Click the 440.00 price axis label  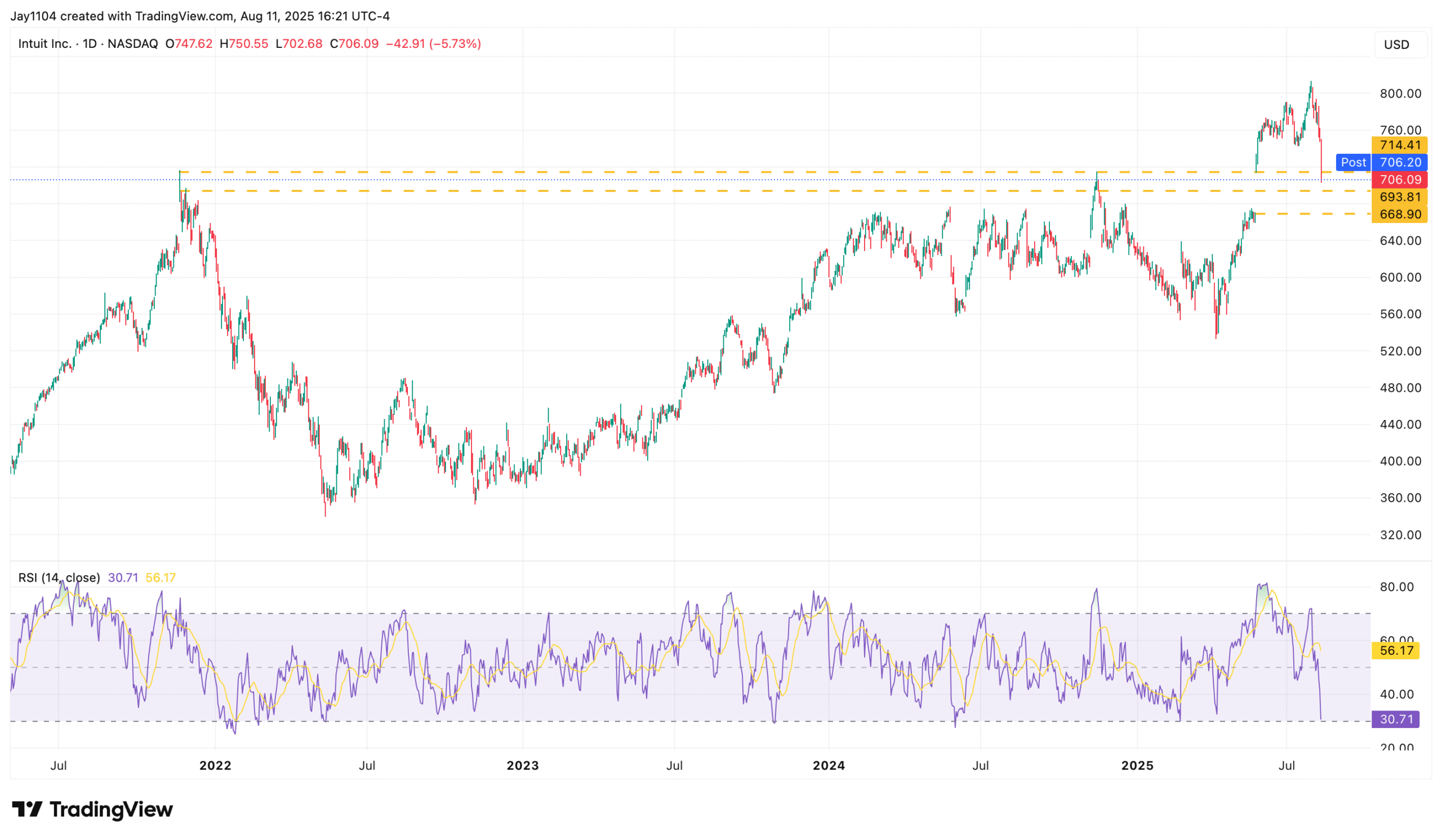[1400, 425]
